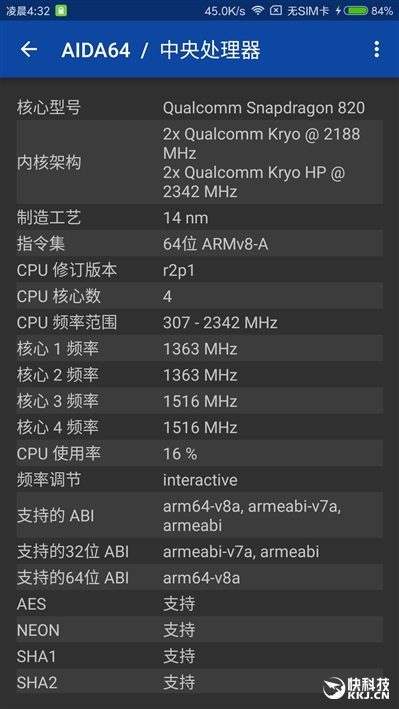This screenshot has height=709, width=399.
Task: Tap the Wi-Fi status icon
Action: coord(258,11)
